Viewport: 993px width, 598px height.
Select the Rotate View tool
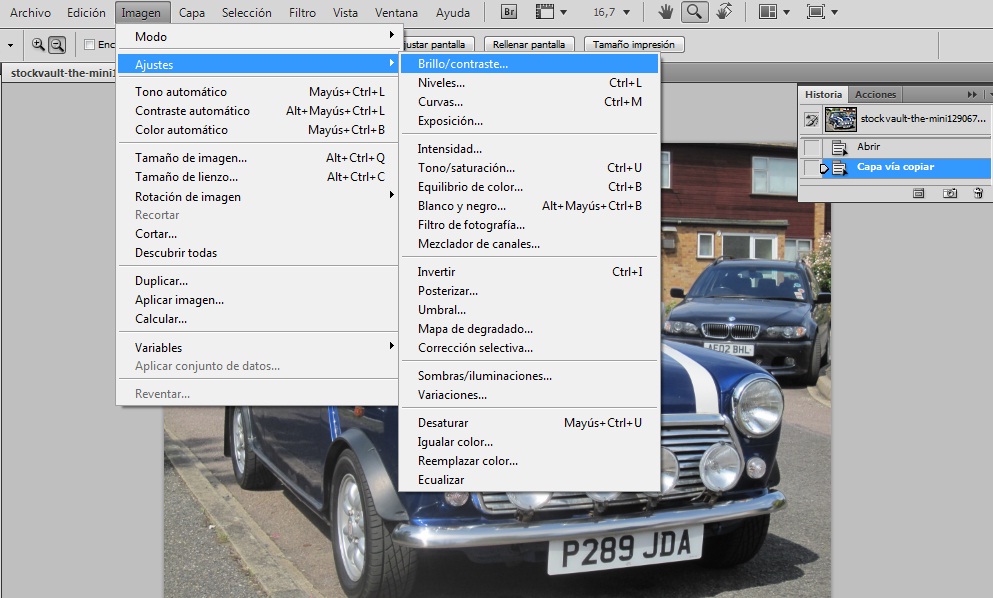724,12
